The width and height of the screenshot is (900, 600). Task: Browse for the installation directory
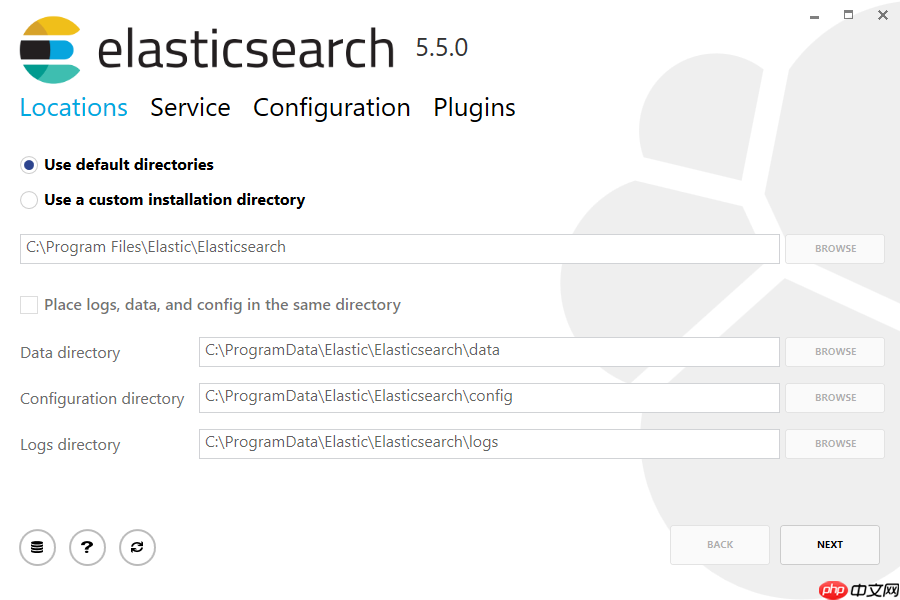[x=835, y=249]
